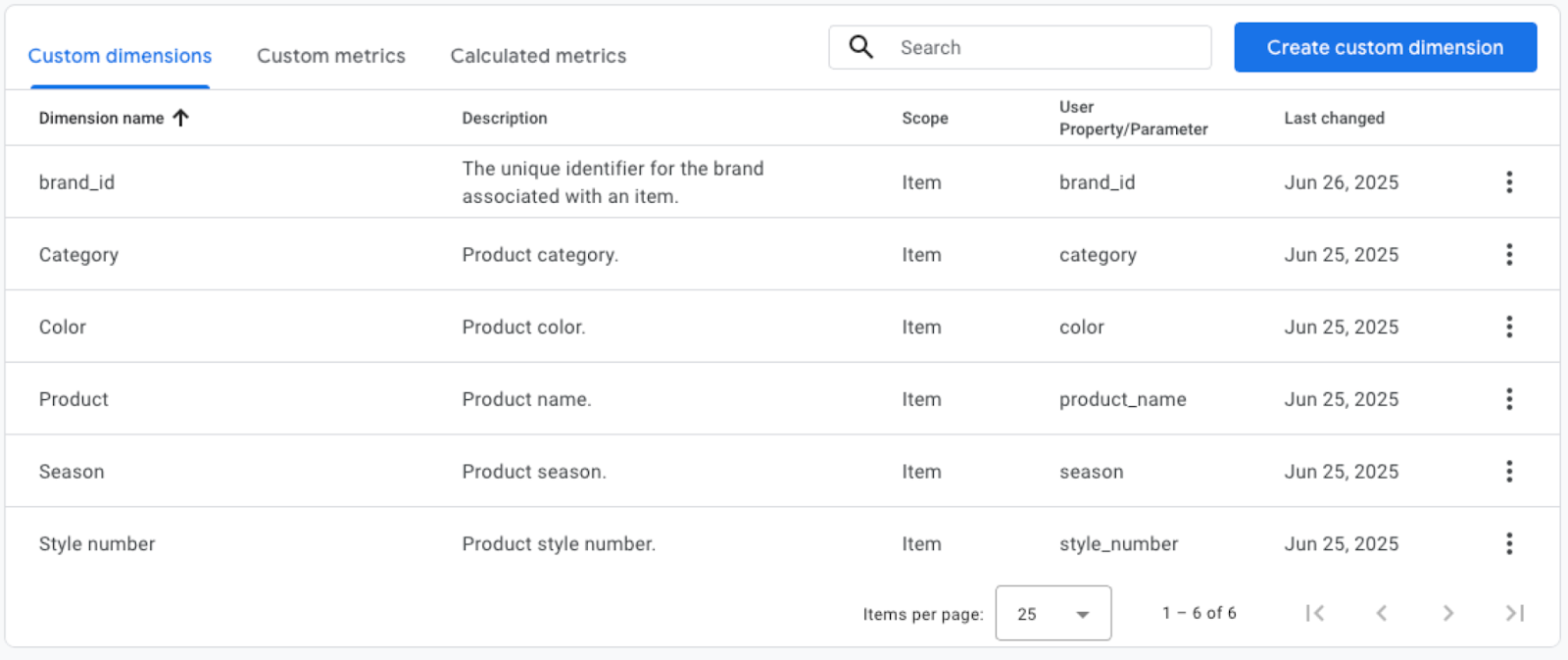Click Create custom dimension button
Image resolution: width=1568 pixels, height=660 pixels.
(1385, 47)
